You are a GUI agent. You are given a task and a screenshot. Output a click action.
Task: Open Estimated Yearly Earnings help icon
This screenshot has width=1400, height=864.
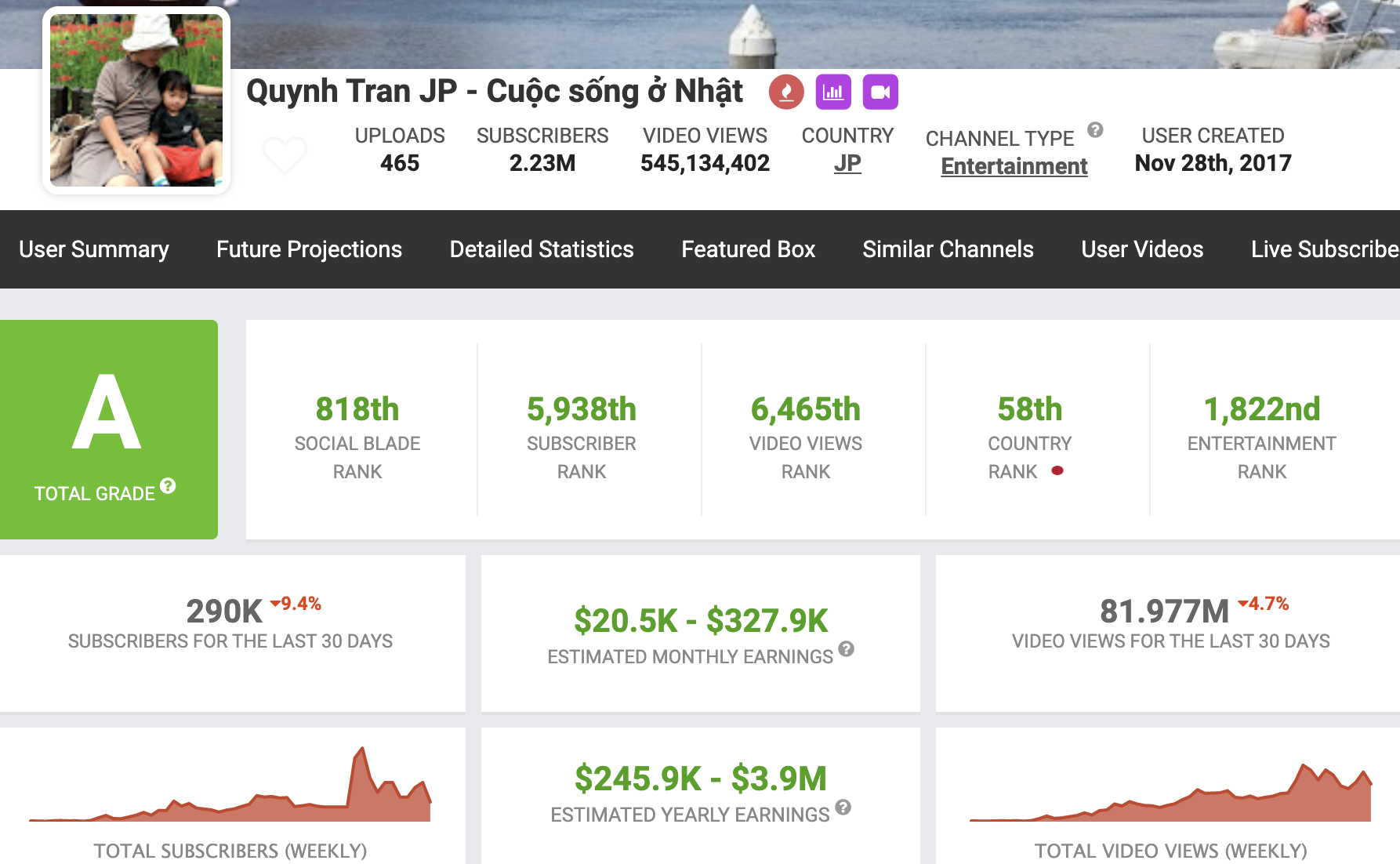click(x=843, y=808)
